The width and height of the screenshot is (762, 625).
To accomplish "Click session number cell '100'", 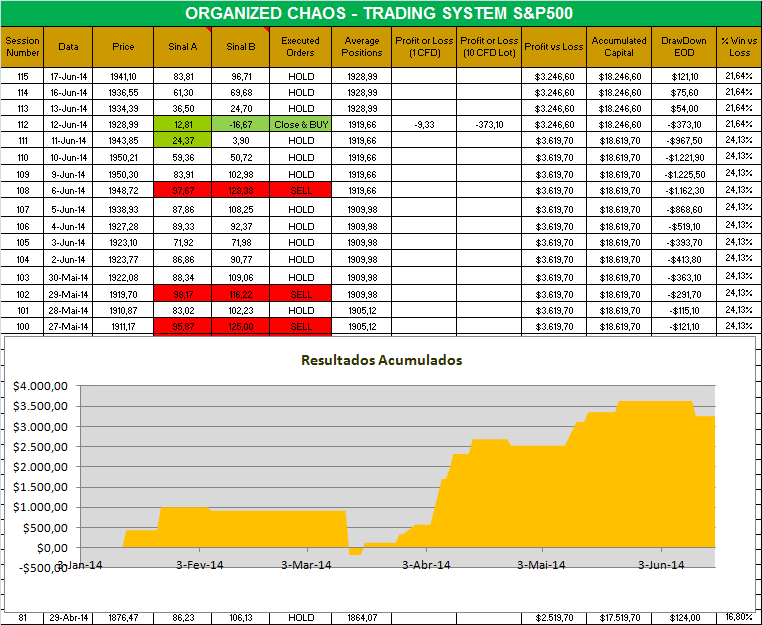I will (x=22, y=327).
